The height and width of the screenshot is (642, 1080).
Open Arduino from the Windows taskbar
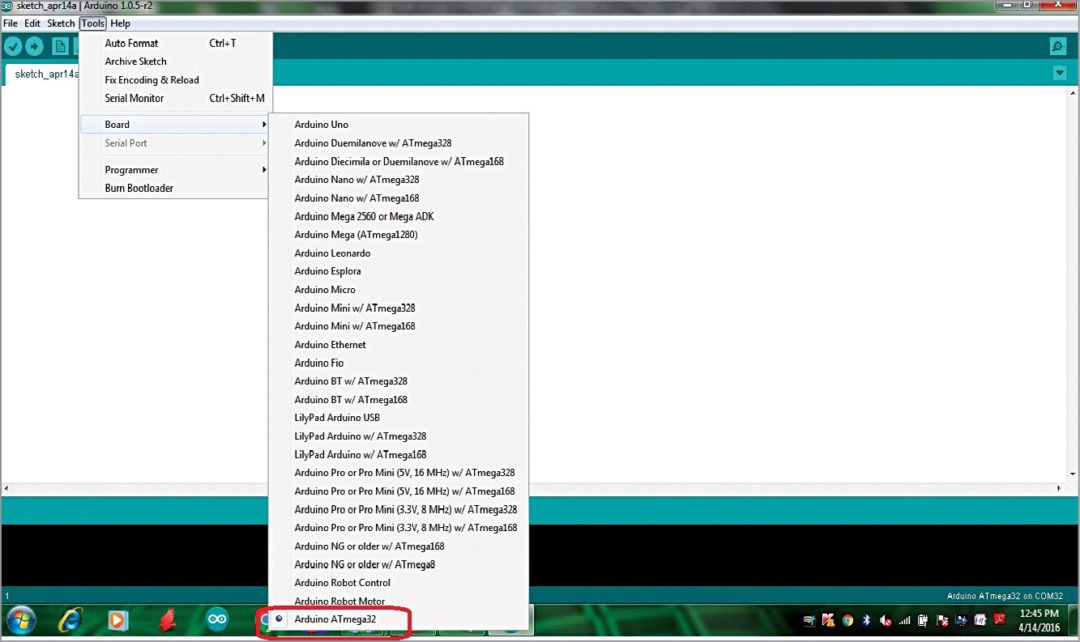coord(217,620)
